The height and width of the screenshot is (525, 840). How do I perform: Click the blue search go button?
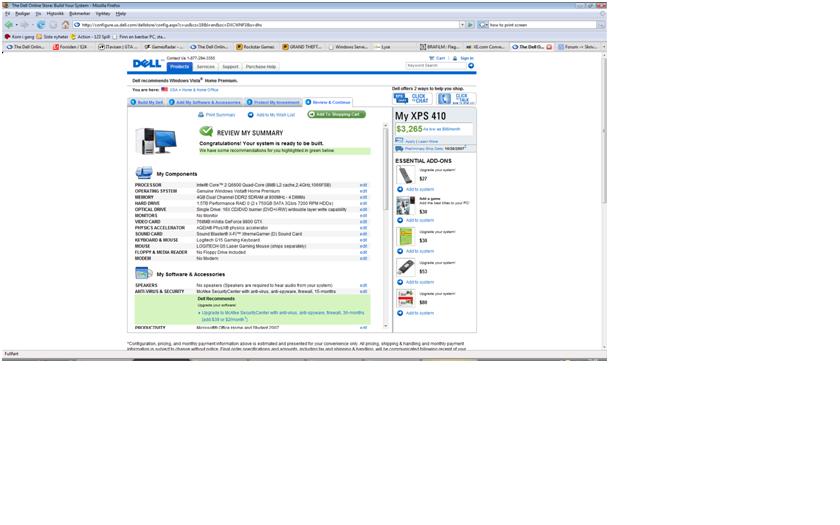(471, 65)
